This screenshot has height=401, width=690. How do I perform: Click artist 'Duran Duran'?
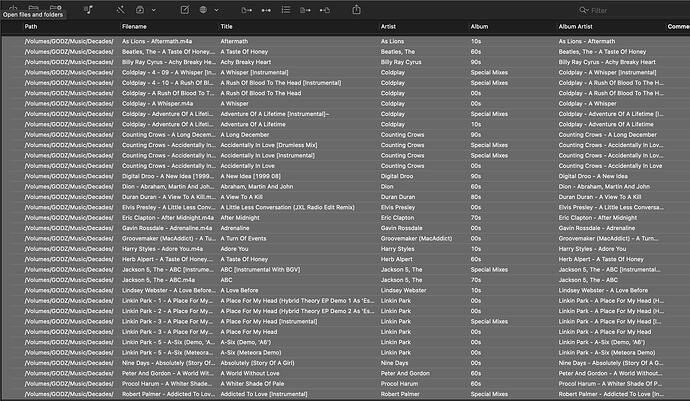tap(398, 197)
